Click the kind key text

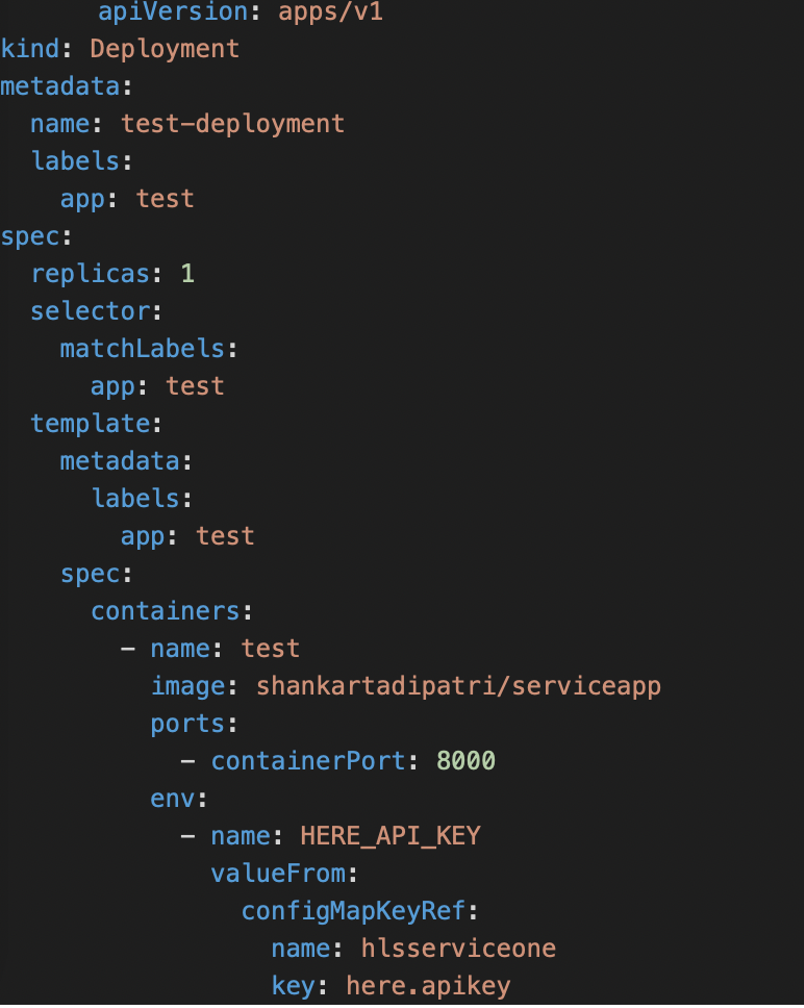[30, 49]
